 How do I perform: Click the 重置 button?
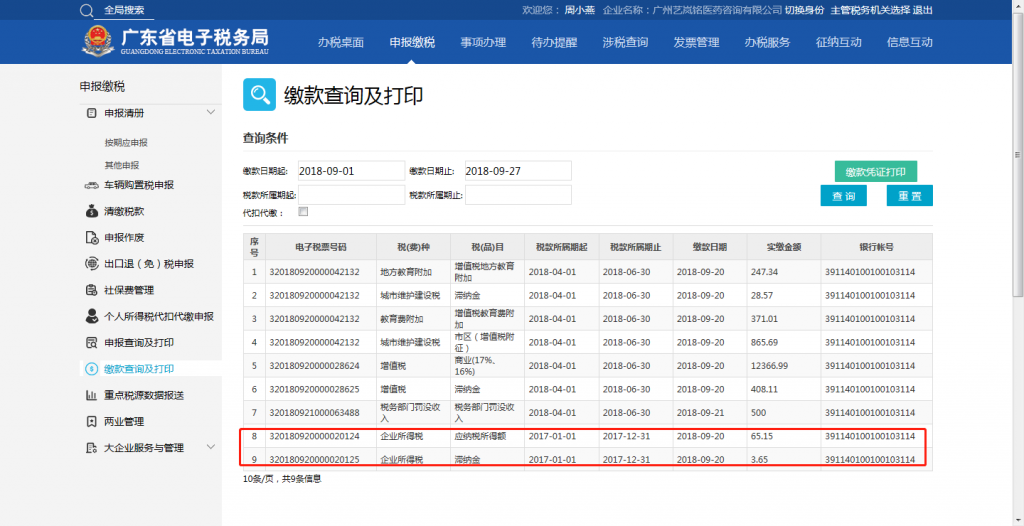click(x=910, y=195)
